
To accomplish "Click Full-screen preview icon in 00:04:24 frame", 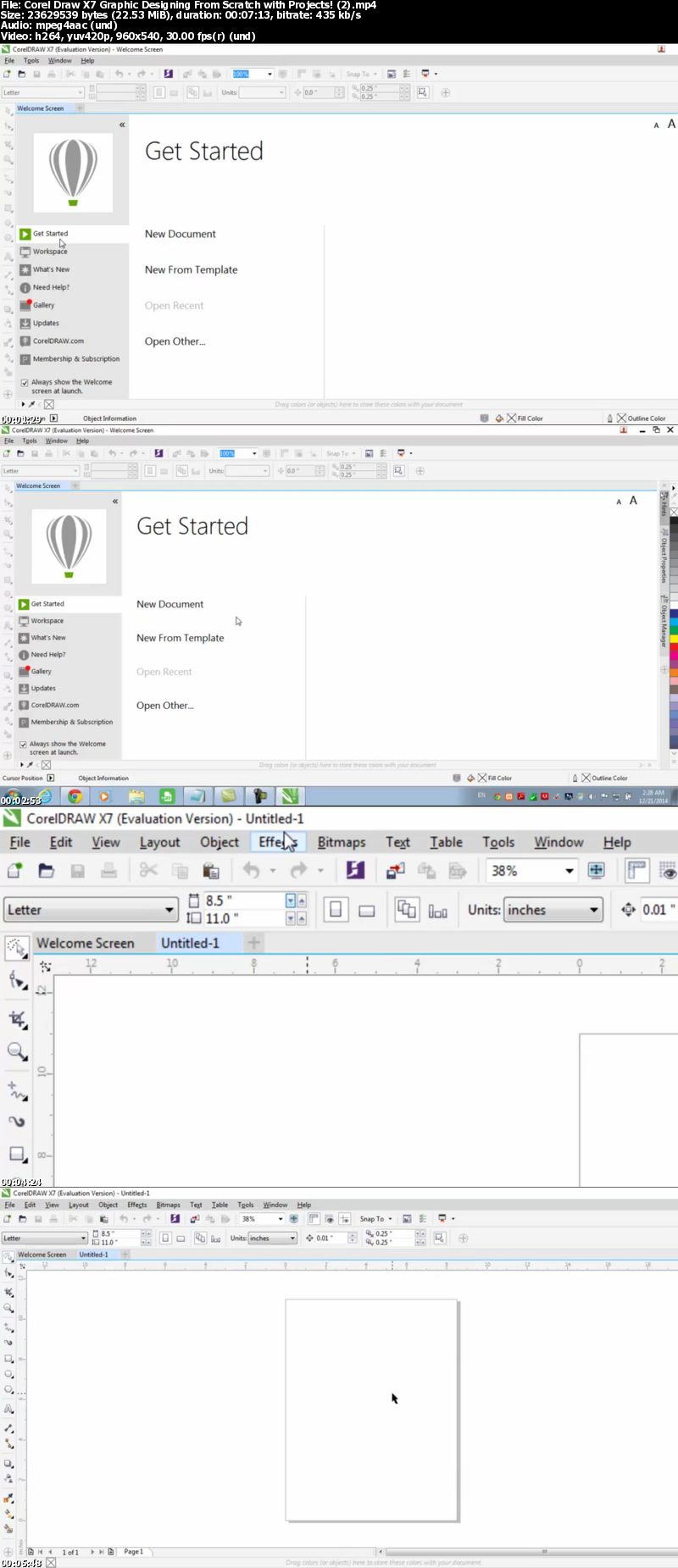I will point(596,870).
